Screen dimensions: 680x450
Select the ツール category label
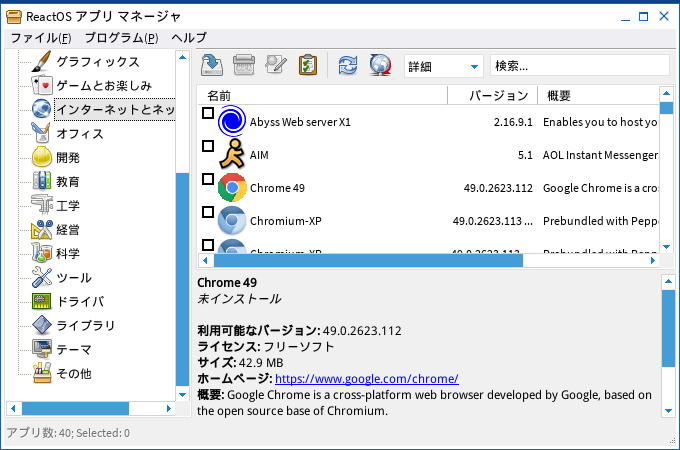[74, 277]
